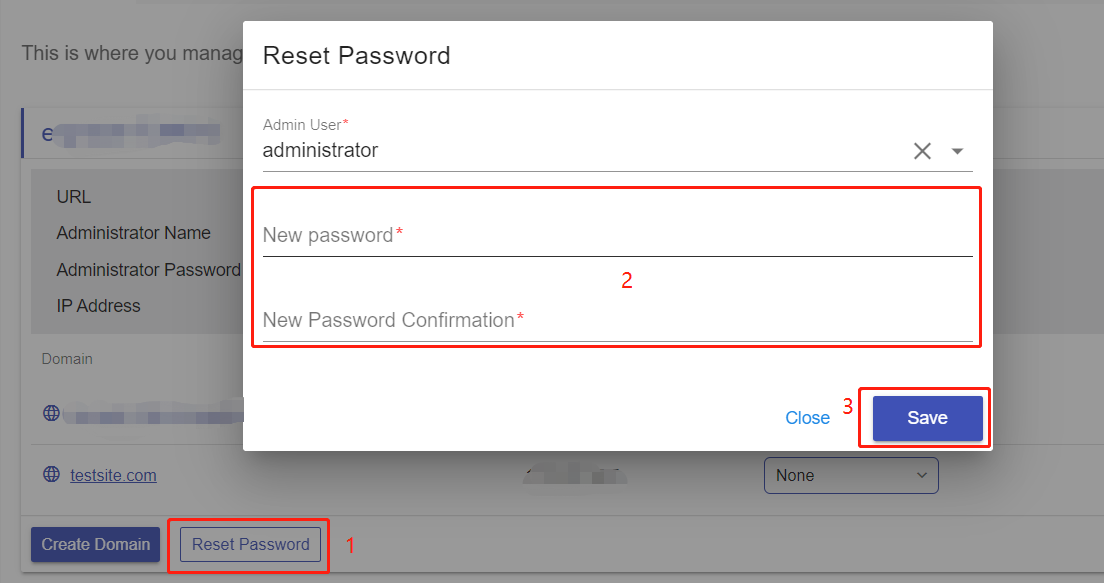Click the Reset Password button below the domain list
The height and width of the screenshot is (583, 1104).
pyautogui.click(x=251, y=544)
